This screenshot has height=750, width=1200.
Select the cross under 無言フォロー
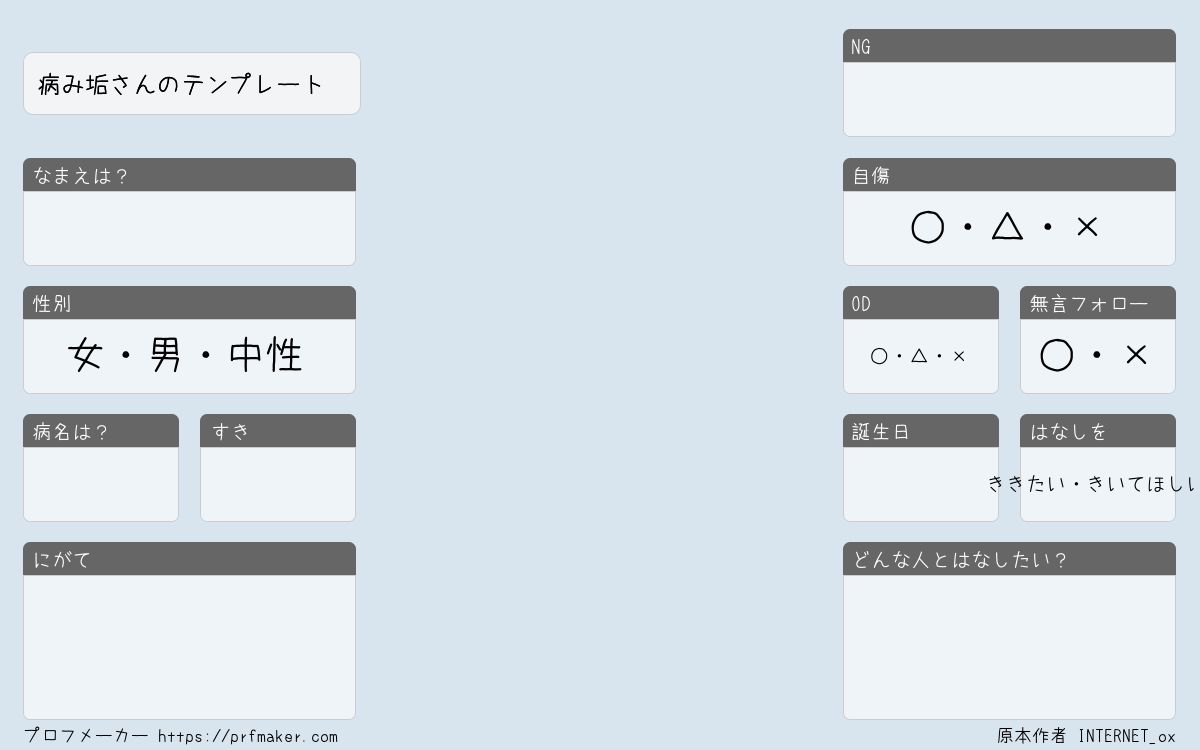pos(1136,355)
